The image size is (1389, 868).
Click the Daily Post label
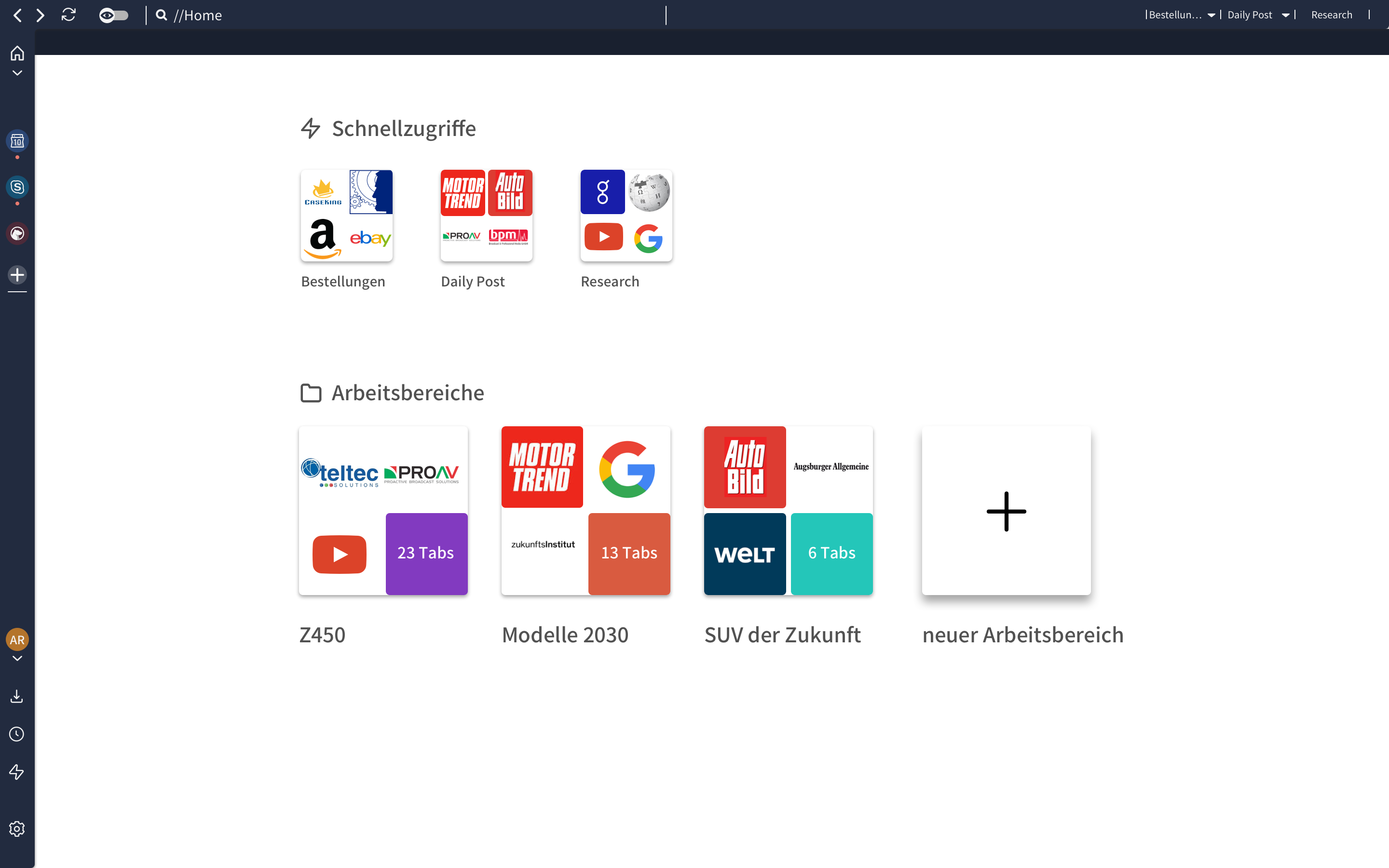click(x=473, y=281)
